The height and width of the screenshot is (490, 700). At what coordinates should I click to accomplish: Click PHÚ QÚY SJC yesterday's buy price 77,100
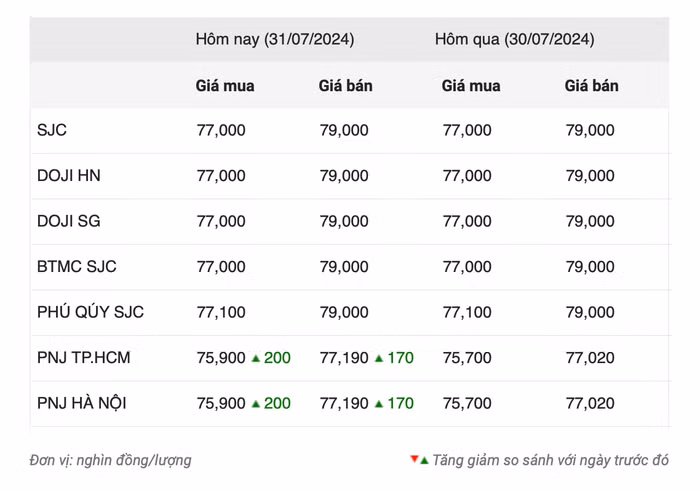tap(467, 312)
